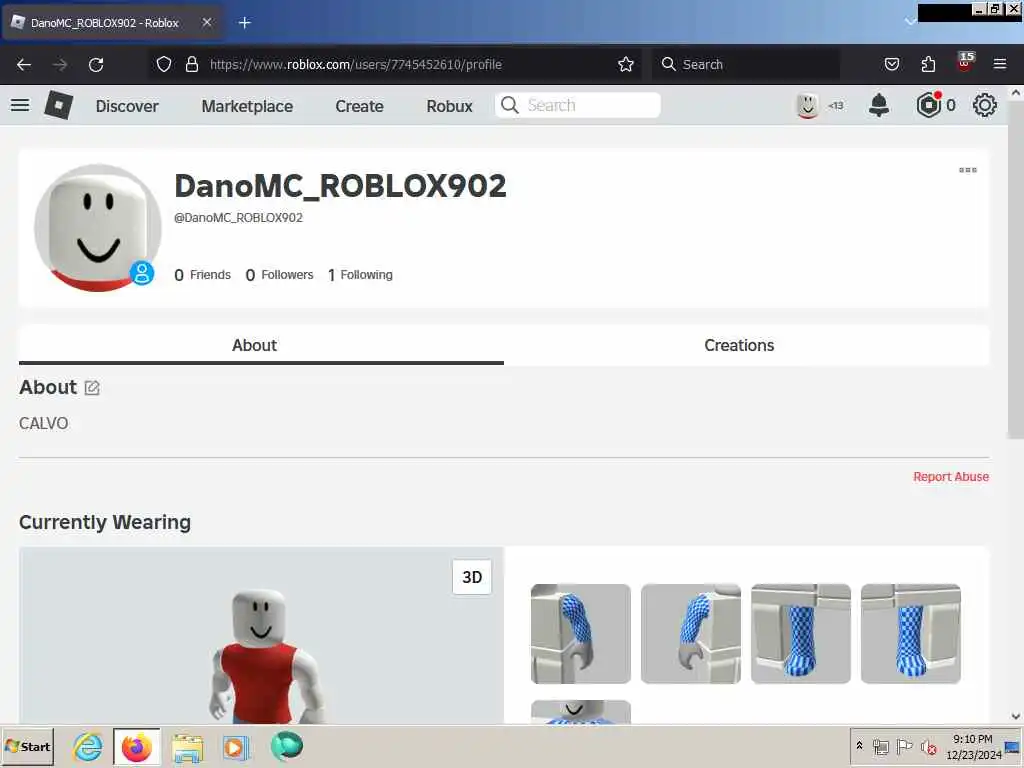1024x768 pixels.
Task: Click the blue profile status badge
Action: (142, 272)
